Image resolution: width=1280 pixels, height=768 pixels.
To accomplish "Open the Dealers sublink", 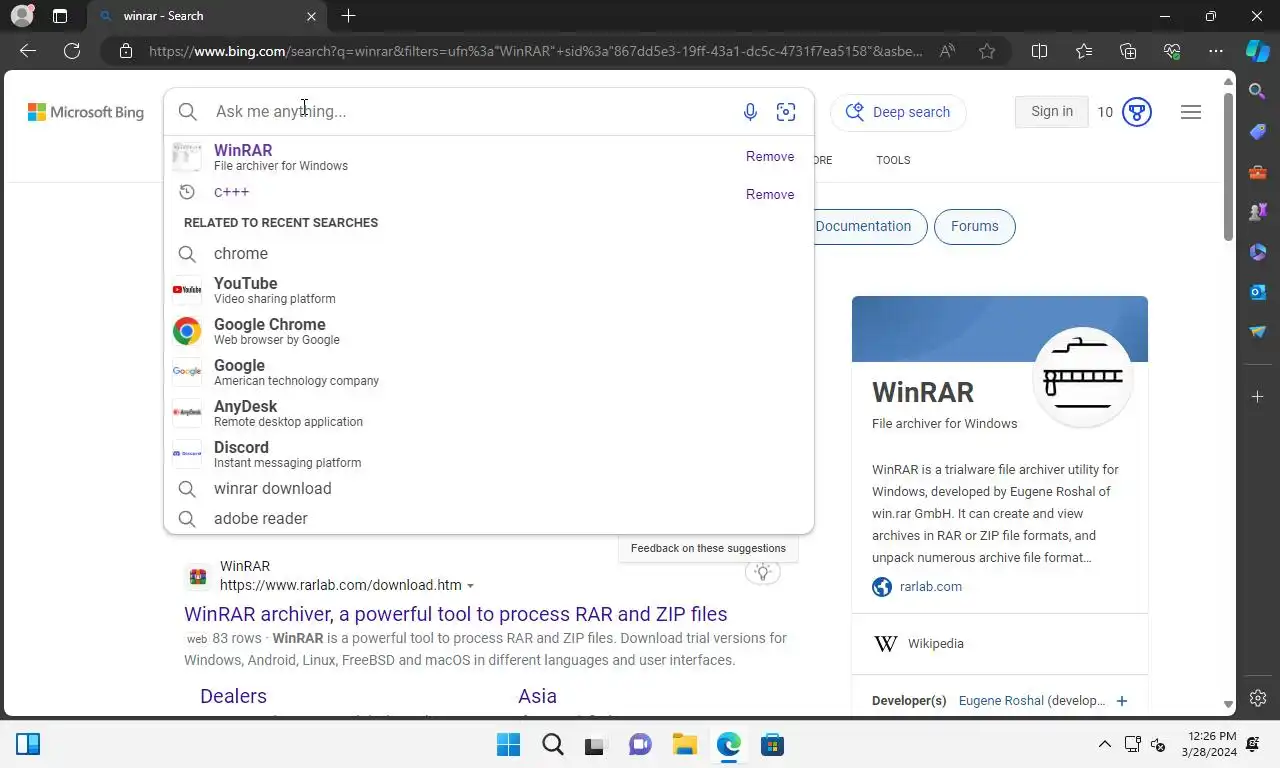I will (x=233, y=696).
